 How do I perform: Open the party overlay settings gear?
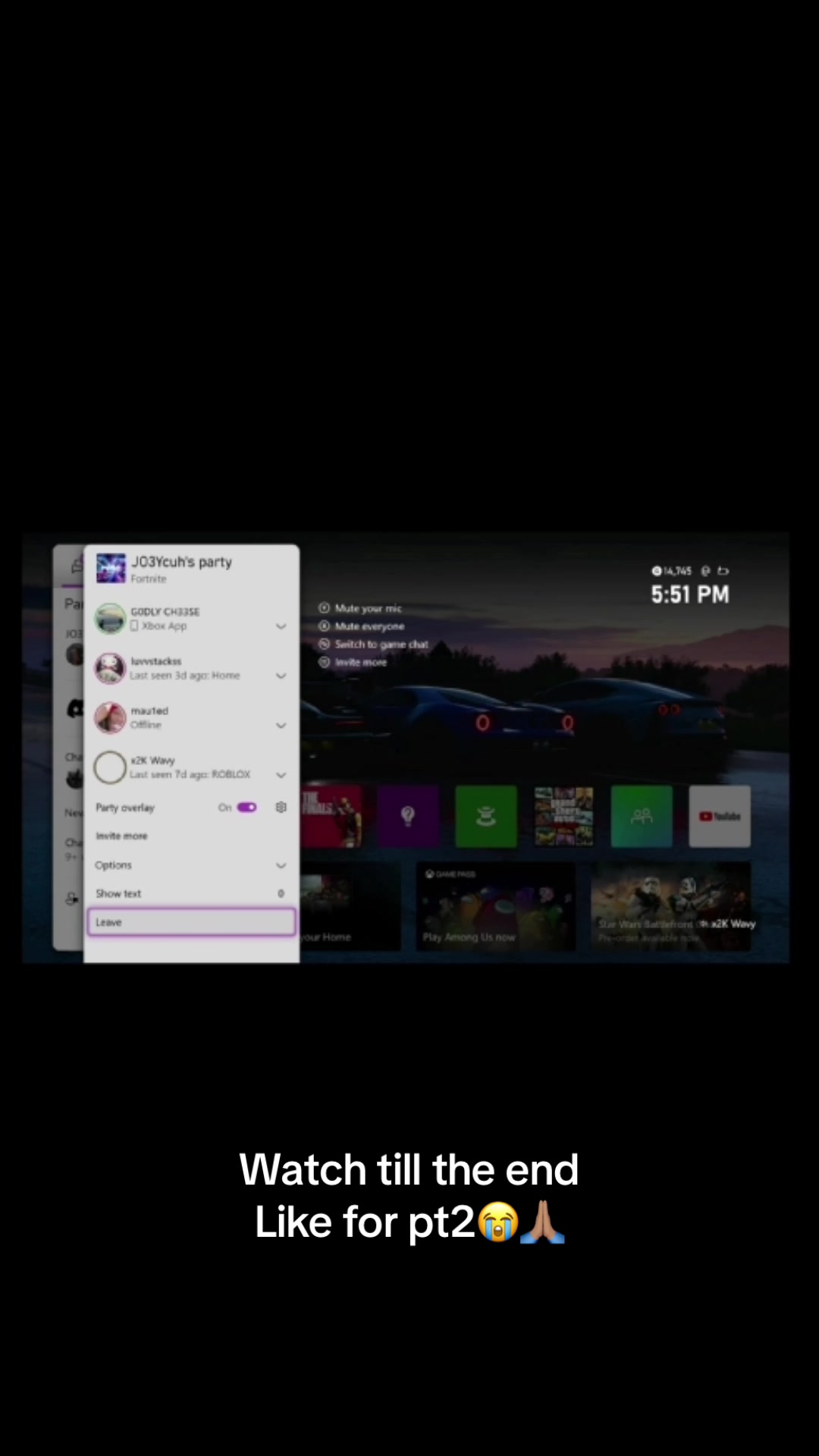281,807
